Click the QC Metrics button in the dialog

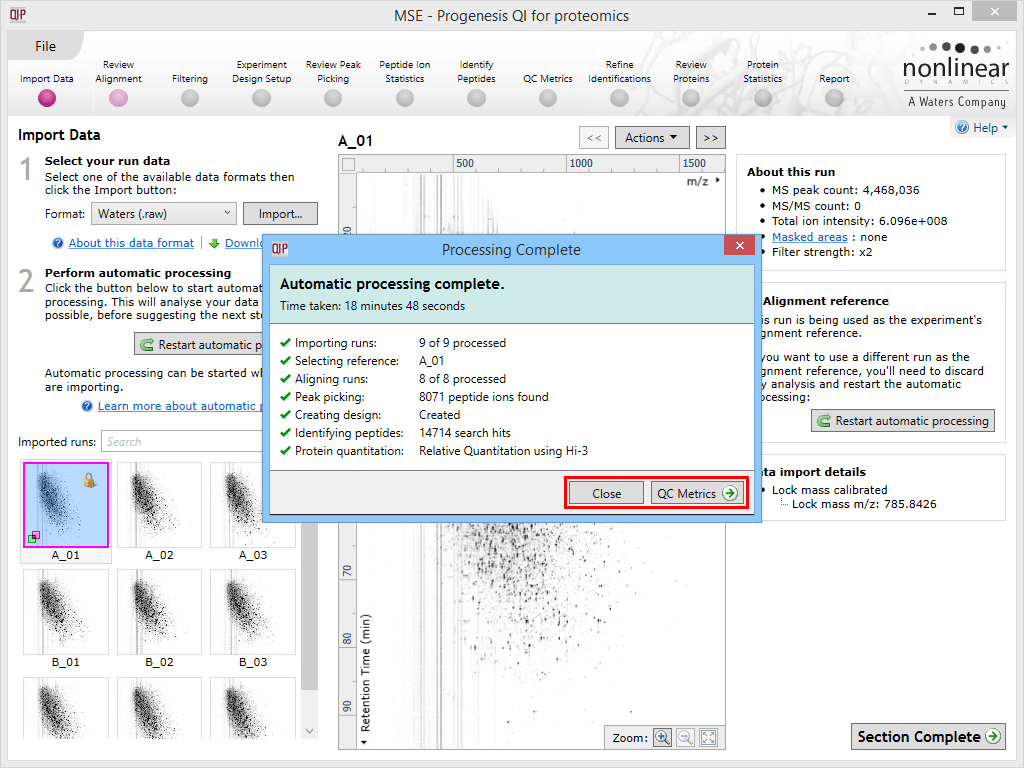pyautogui.click(x=696, y=494)
